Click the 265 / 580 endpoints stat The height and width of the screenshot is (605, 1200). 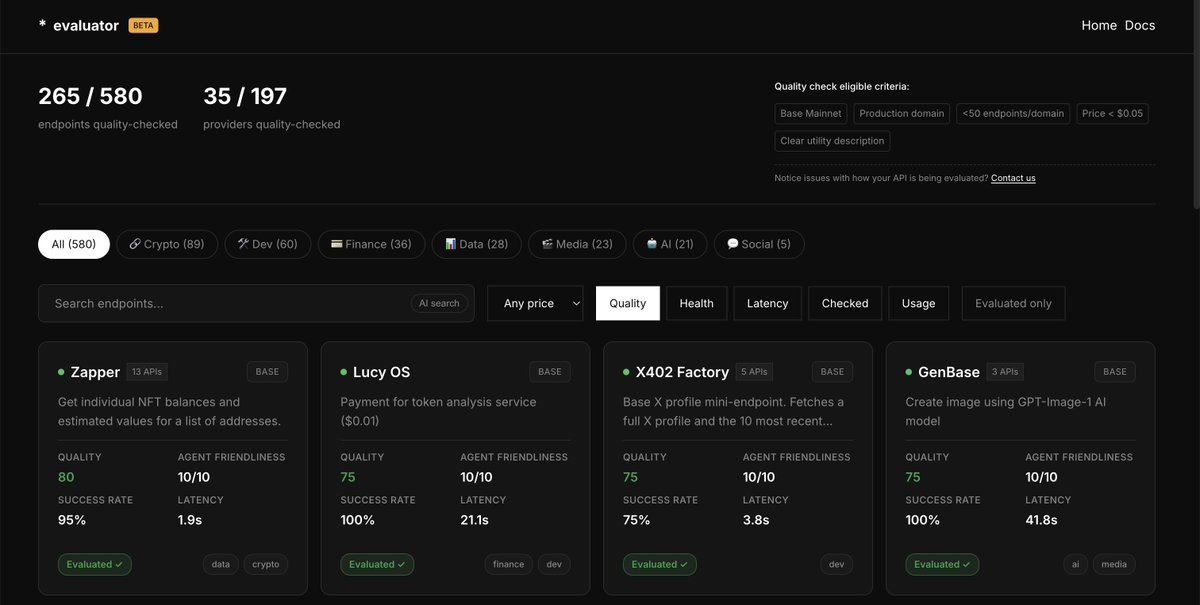tap(90, 96)
